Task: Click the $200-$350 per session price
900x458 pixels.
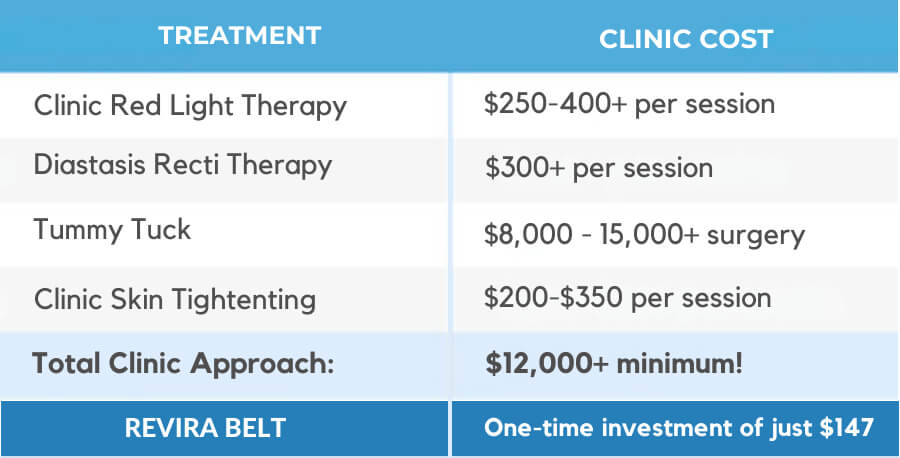Action: coord(627,298)
